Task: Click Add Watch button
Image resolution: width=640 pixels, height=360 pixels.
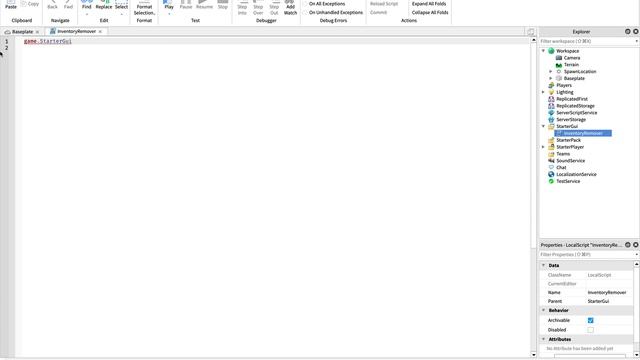Action: [x=290, y=8]
